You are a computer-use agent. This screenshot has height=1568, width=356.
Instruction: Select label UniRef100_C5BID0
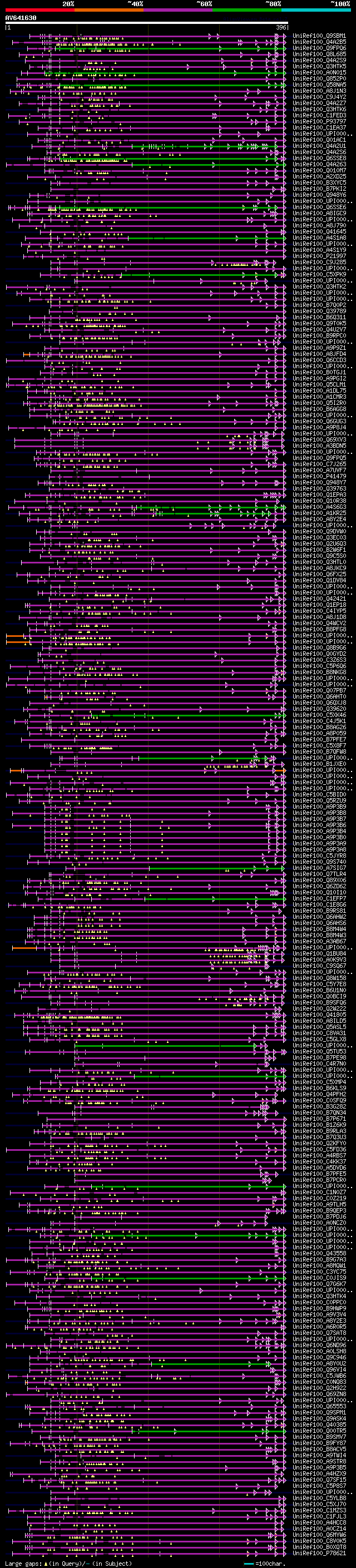coord(319,794)
